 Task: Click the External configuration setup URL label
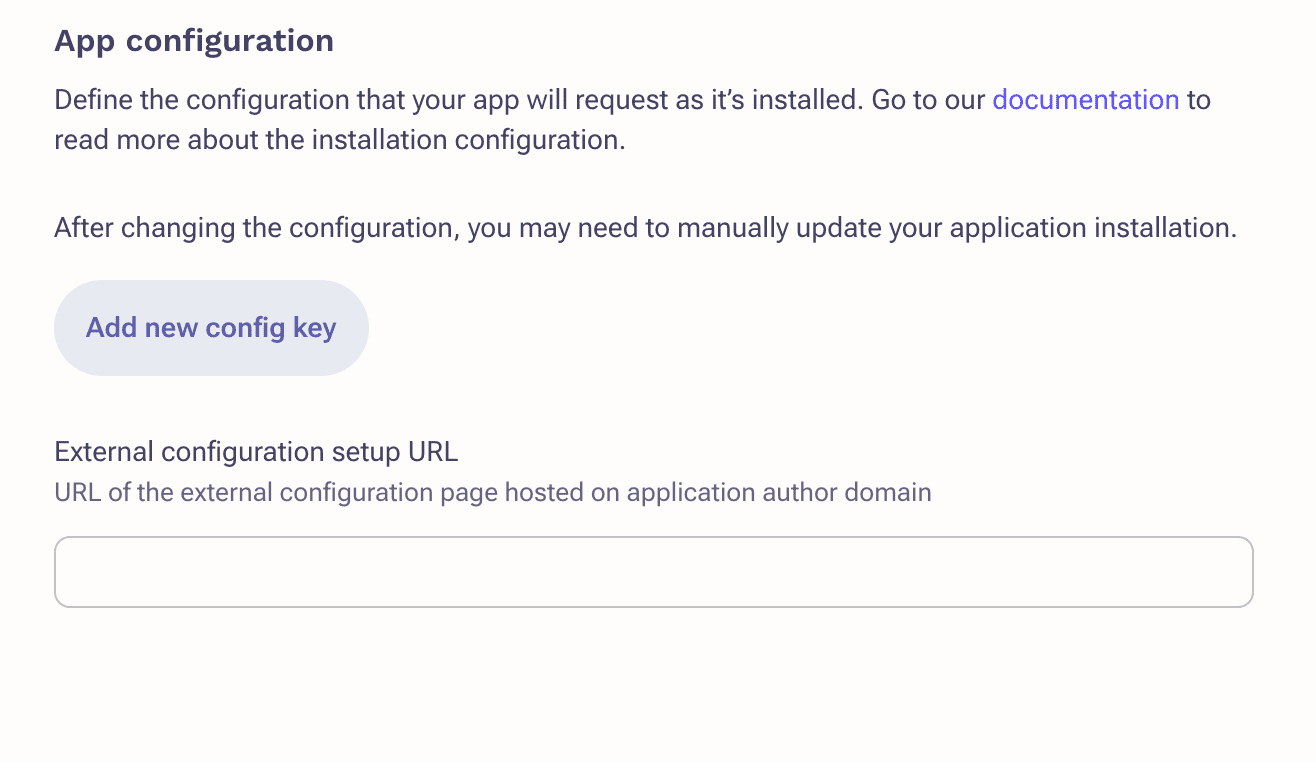[256, 452]
